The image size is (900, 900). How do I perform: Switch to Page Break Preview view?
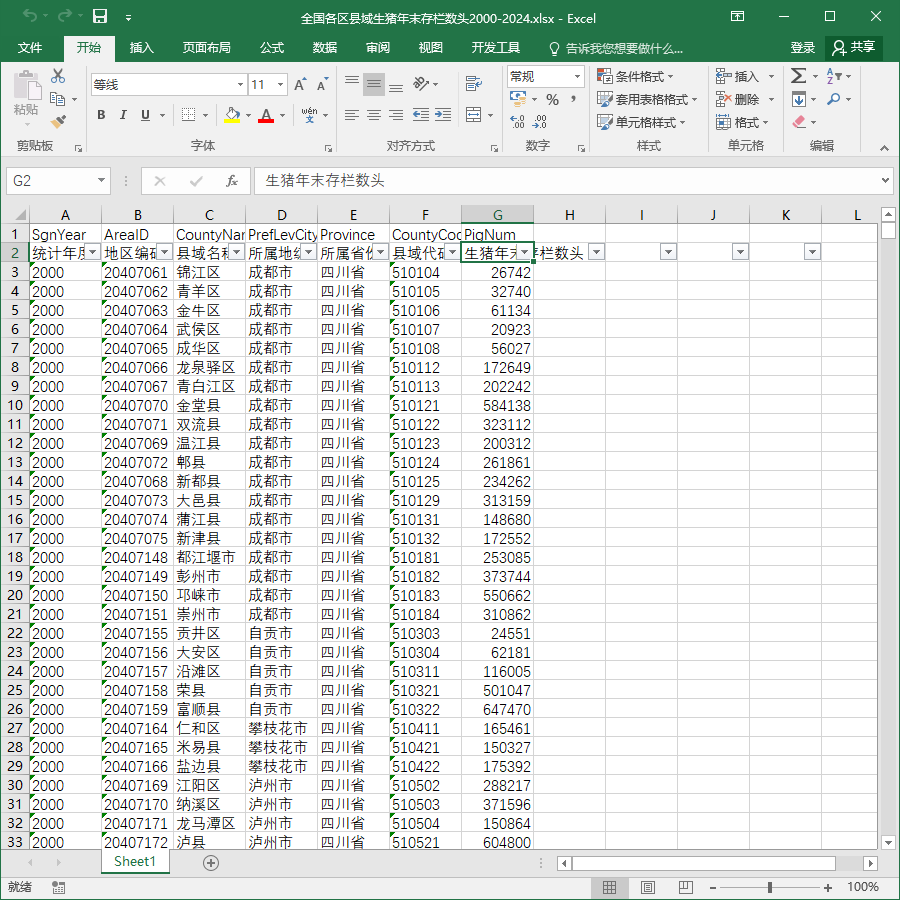pos(685,887)
